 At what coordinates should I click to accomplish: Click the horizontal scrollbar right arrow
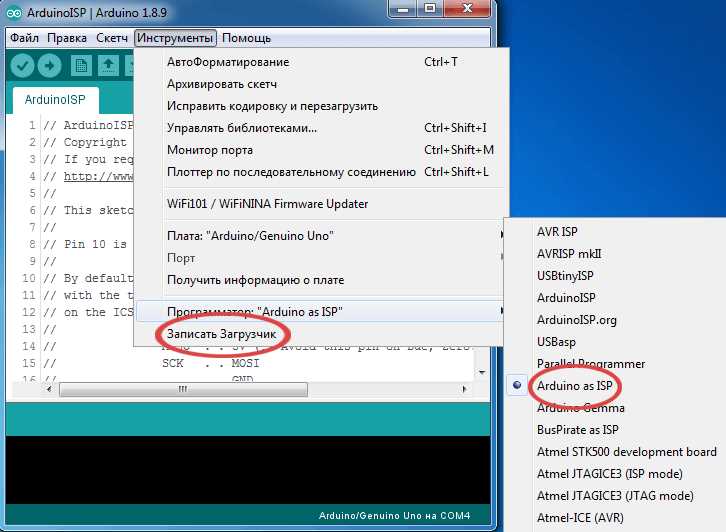click(464, 389)
